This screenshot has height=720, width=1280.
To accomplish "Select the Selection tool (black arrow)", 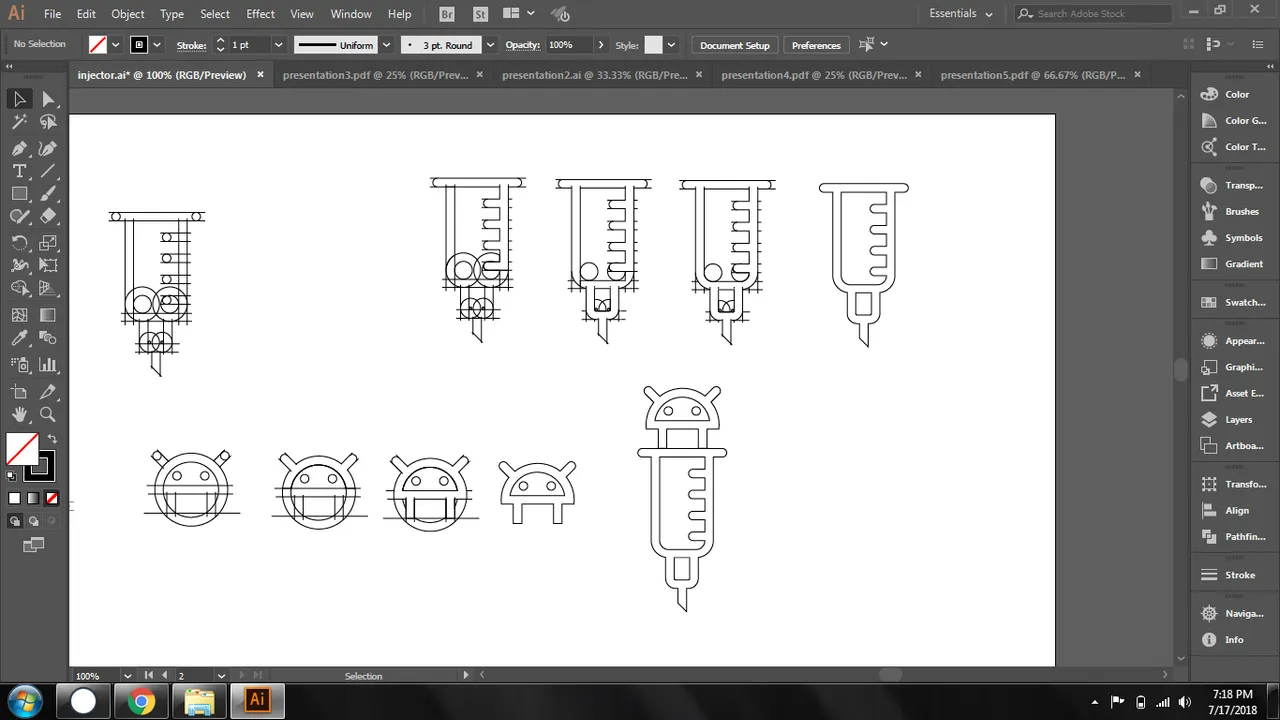I will click(x=19, y=98).
